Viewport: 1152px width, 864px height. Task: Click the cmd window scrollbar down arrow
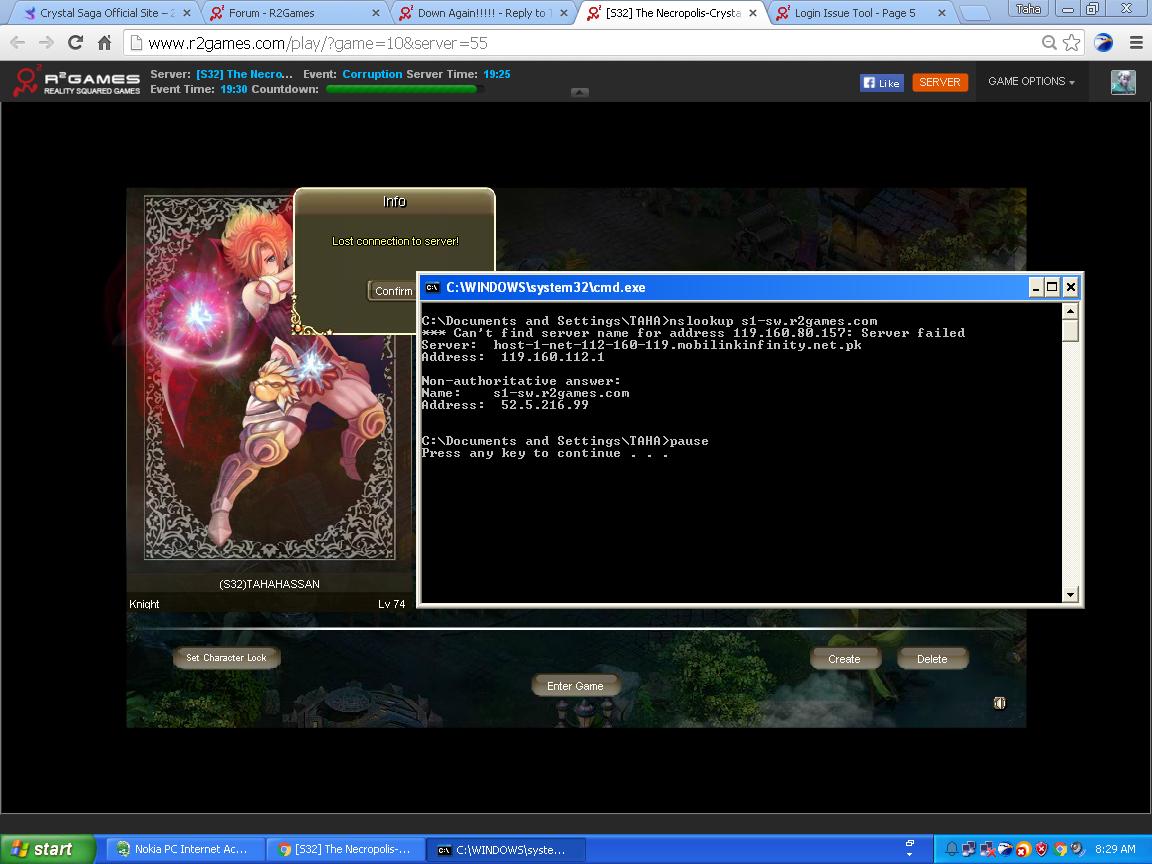pyautogui.click(x=1070, y=595)
